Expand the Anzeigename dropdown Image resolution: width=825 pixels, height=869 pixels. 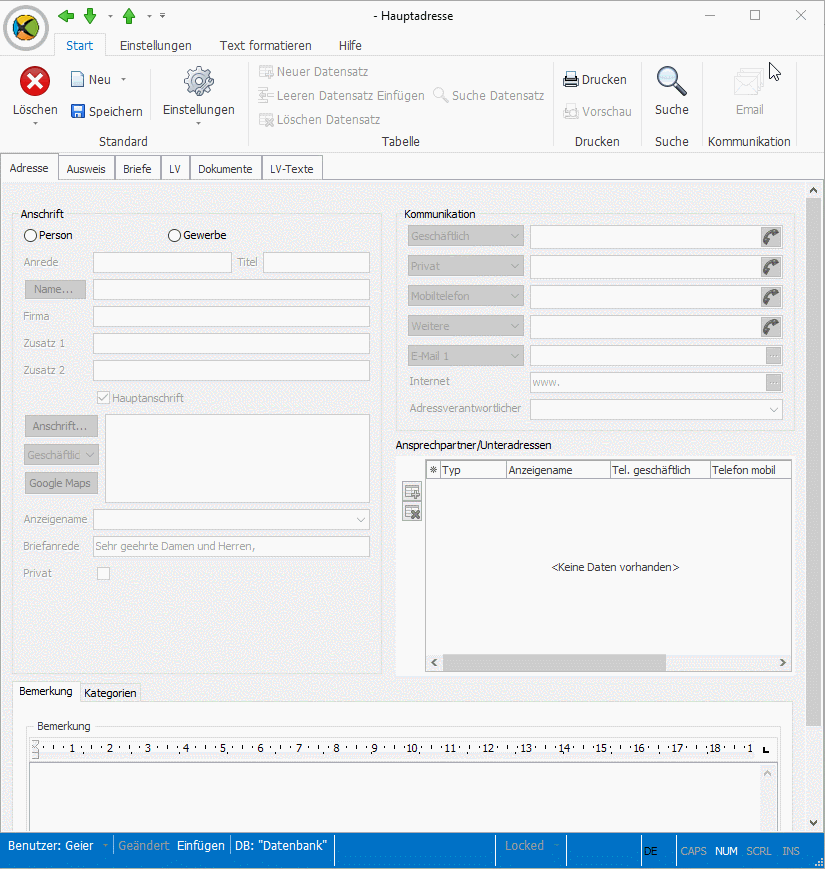click(361, 519)
